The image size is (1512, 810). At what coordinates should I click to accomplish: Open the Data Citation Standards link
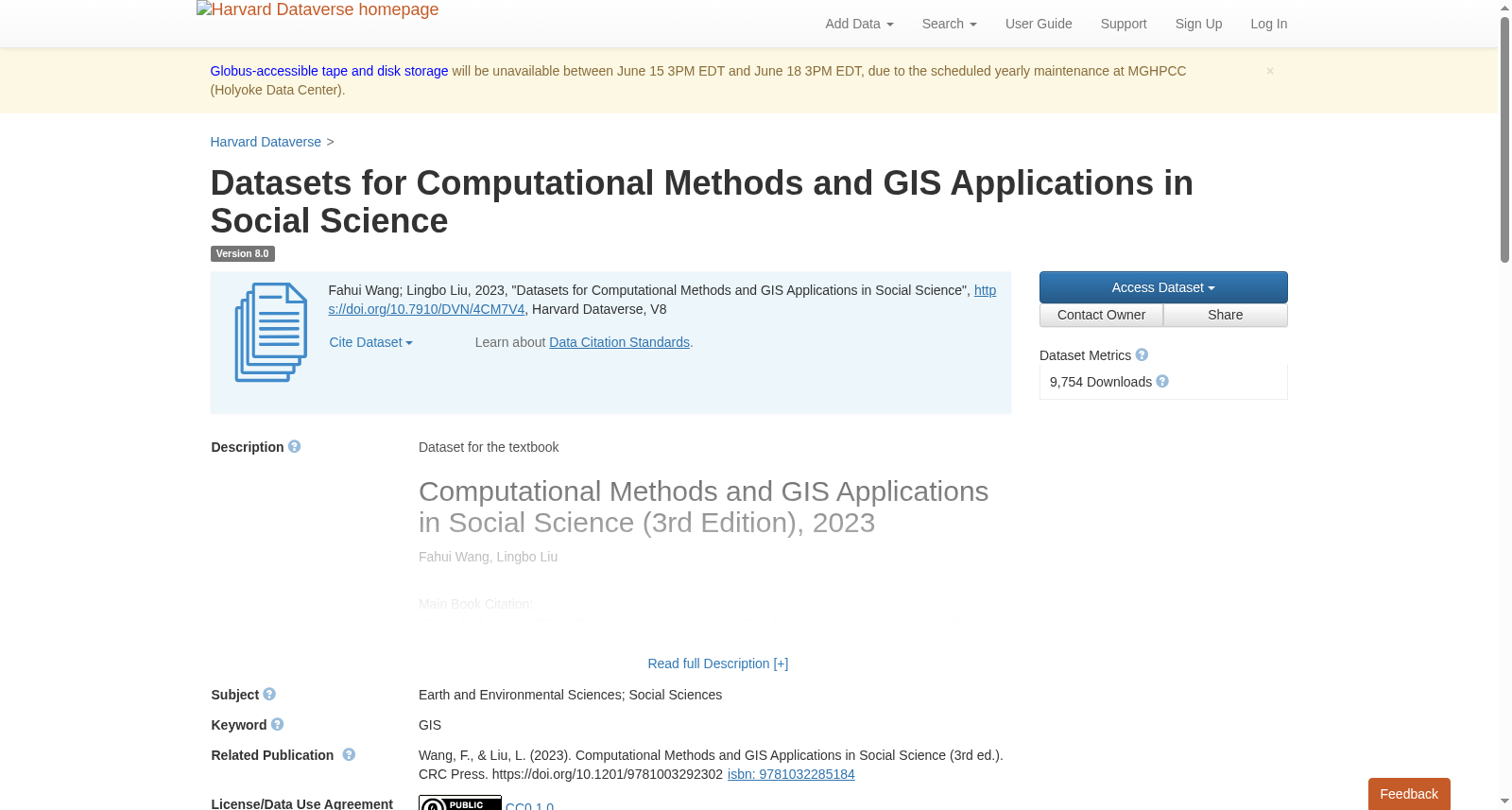[x=619, y=342]
